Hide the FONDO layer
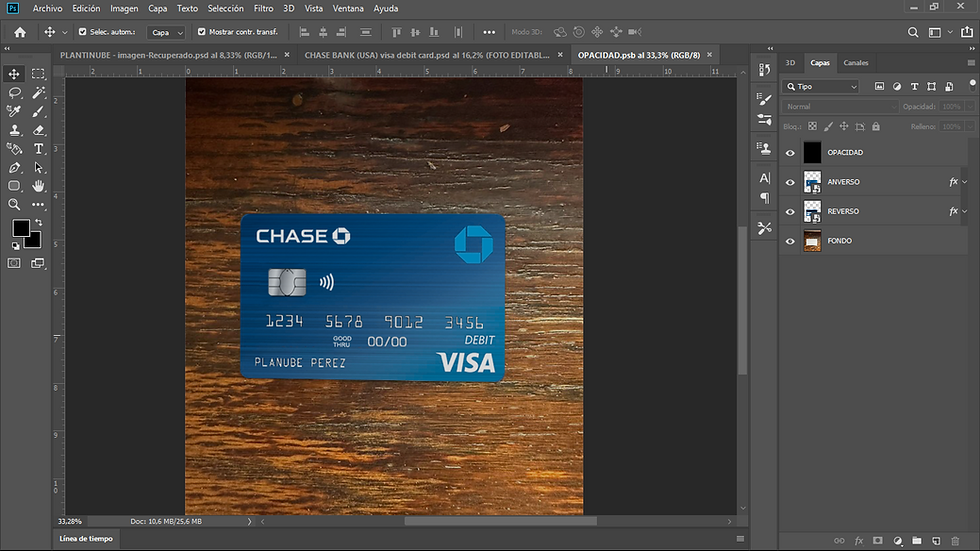The image size is (980, 551). (x=790, y=241)
